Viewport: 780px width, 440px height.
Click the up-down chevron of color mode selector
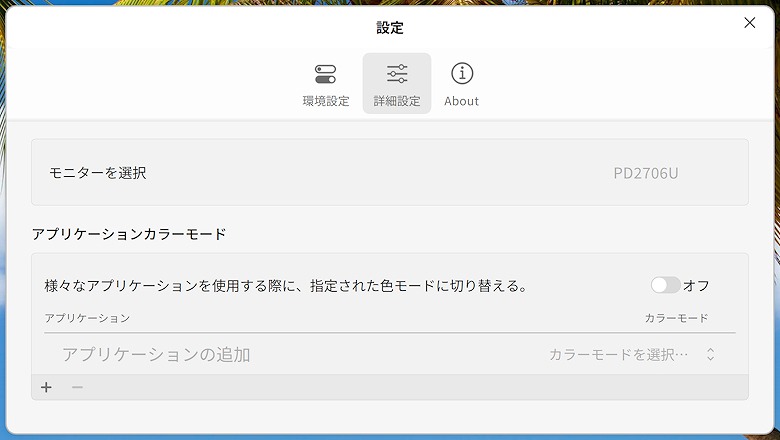[x=710, y=354]
